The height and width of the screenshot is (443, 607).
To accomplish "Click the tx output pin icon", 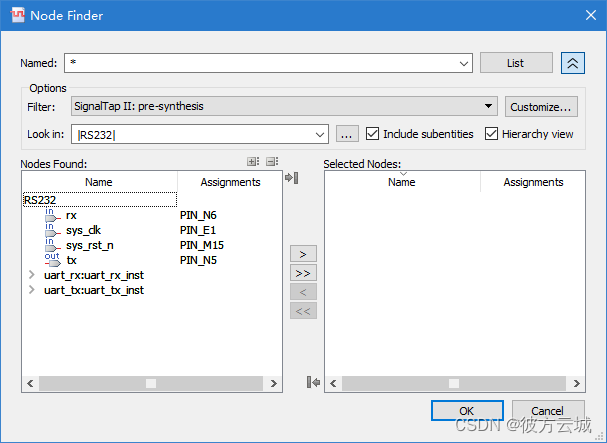I will (53, 260).
